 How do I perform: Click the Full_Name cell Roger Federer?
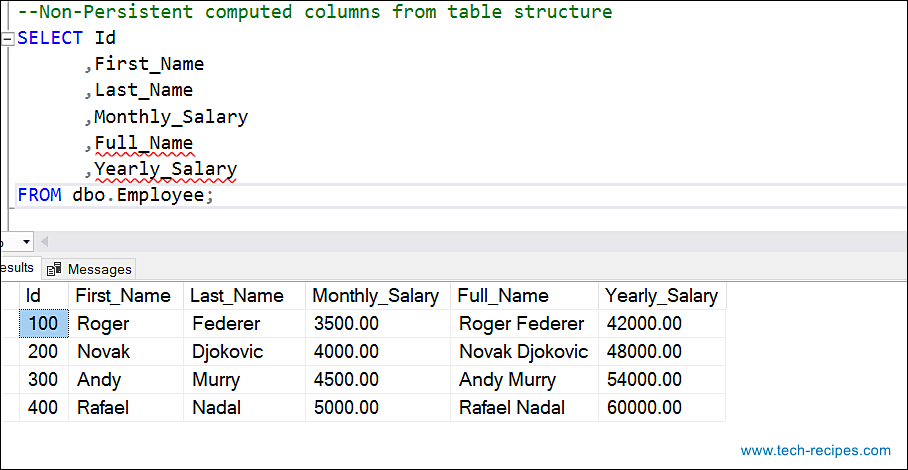point(524,324)
